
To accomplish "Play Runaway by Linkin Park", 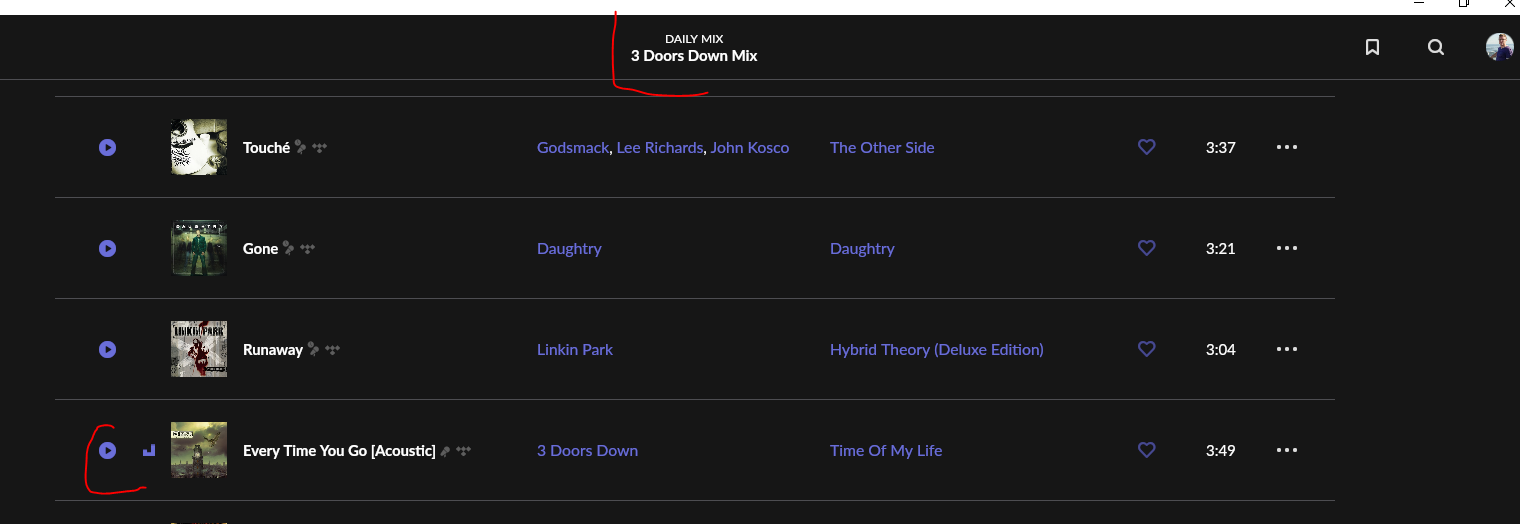I will tap(108, 349).
